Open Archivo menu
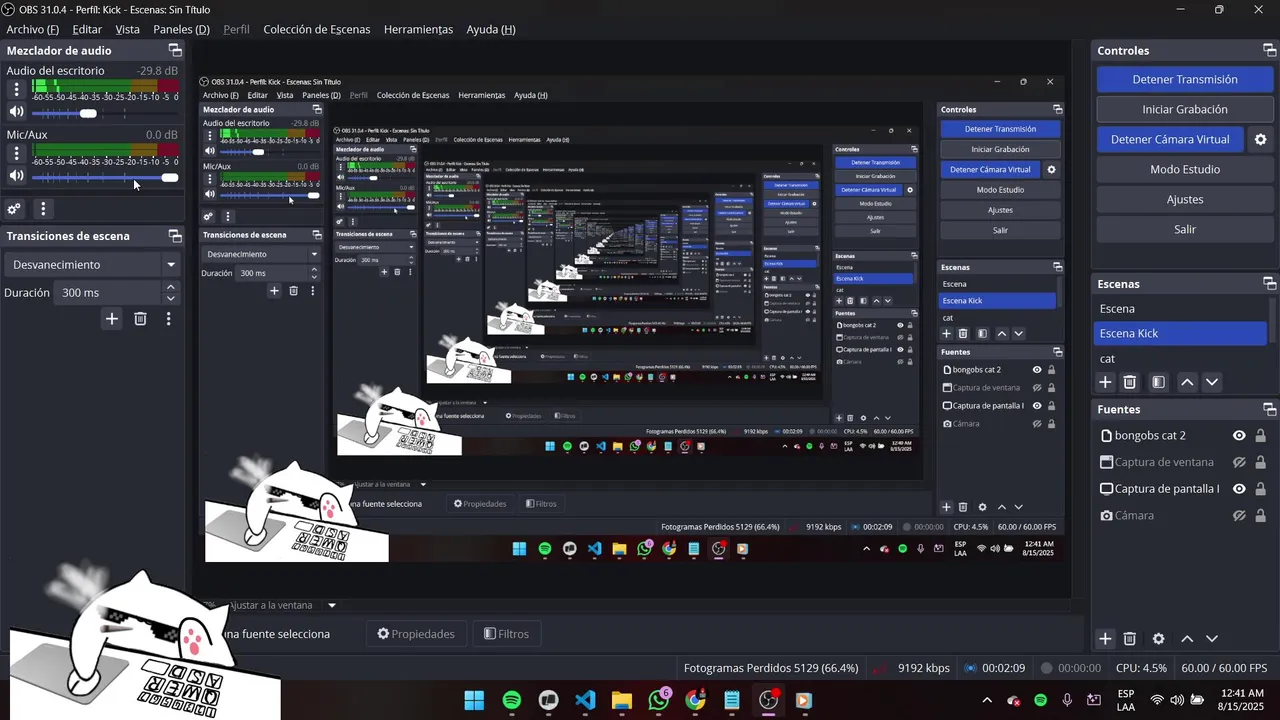Image resolution: width=1280 pixels, height=720 pixels. click(33, 29)
